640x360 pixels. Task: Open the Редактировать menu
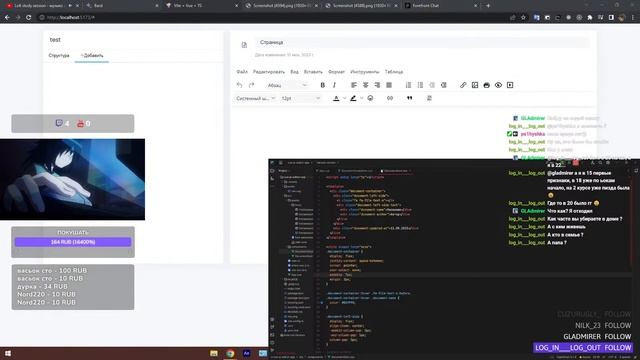(269, 71)
